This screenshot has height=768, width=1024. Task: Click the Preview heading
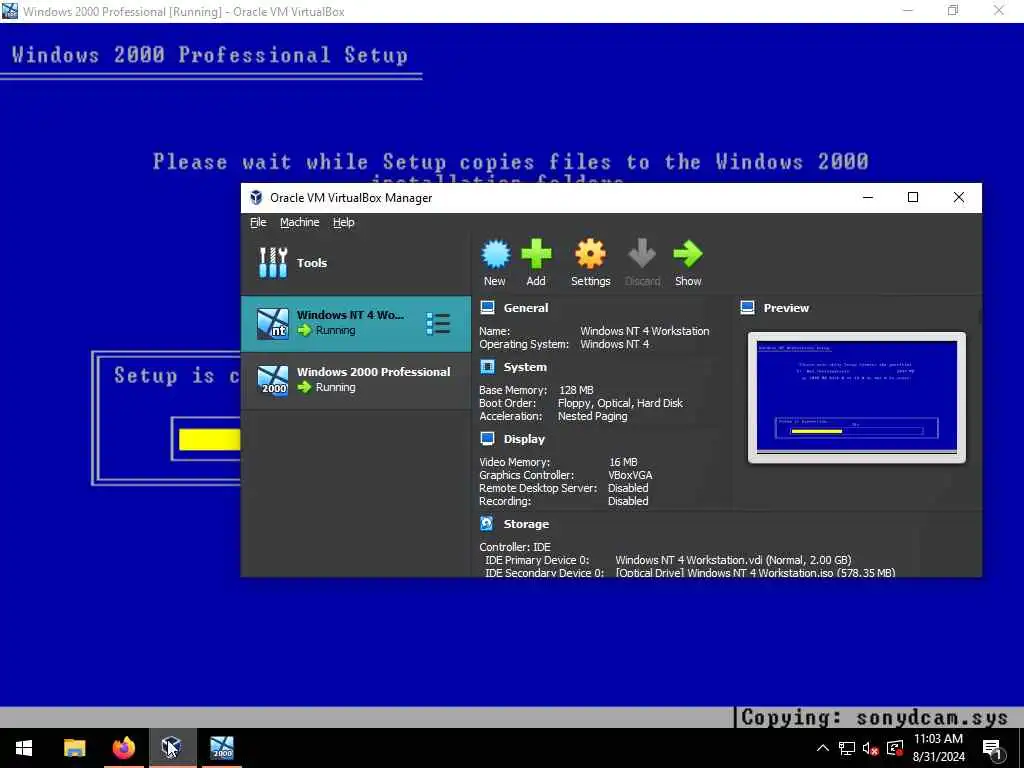[786, 308]
